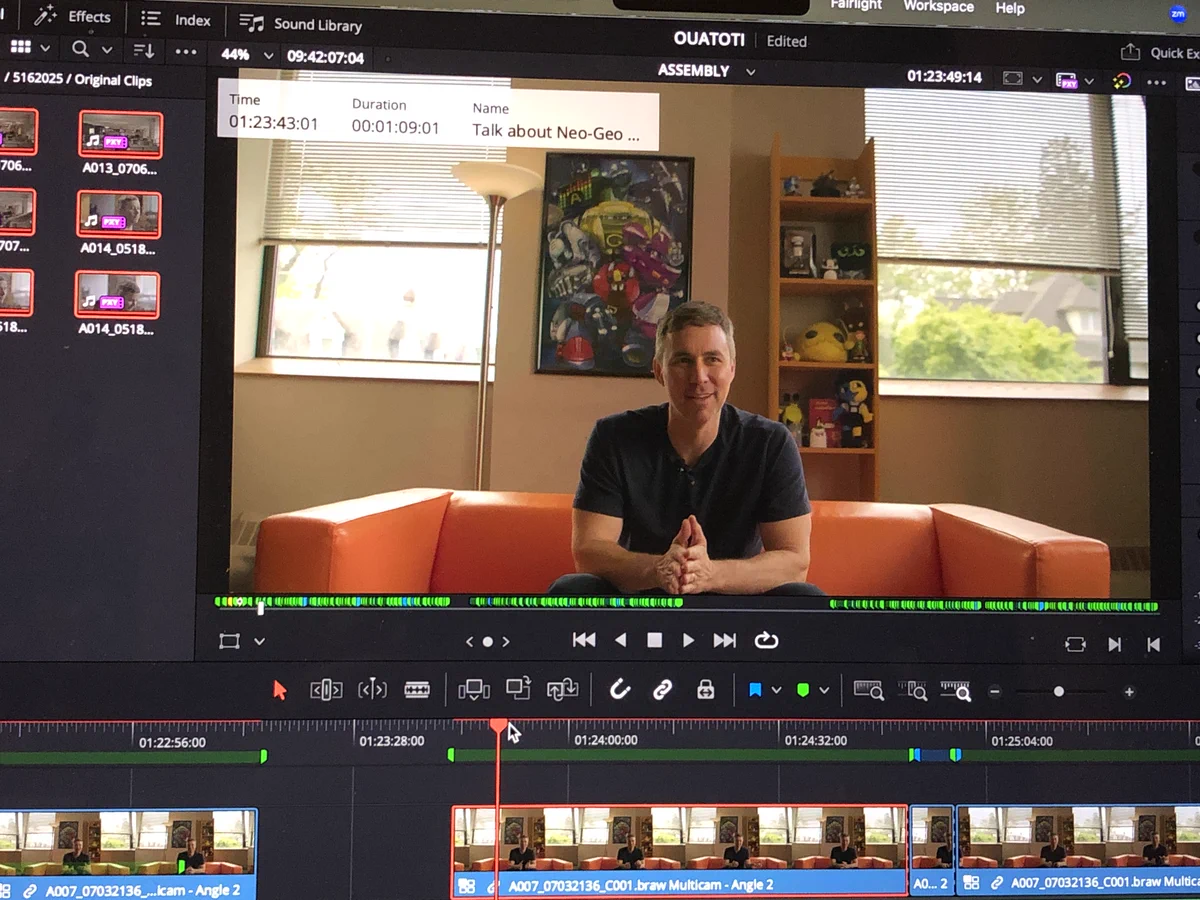Viewport: 1200px width, 900px height.
Task: Toggle the proxy PXY media icon
Action: click(1066, 80)
